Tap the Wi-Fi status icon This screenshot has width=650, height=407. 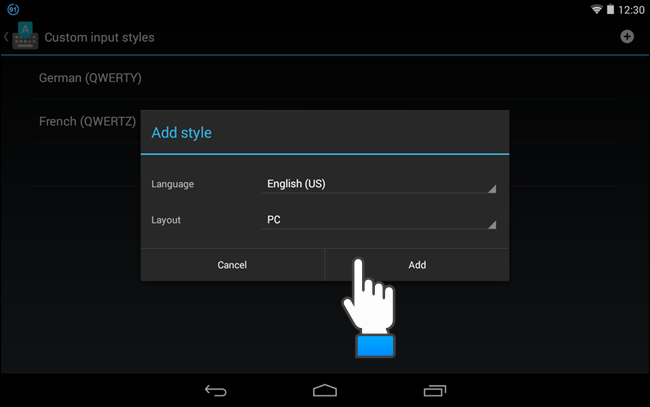coord(596,9)
